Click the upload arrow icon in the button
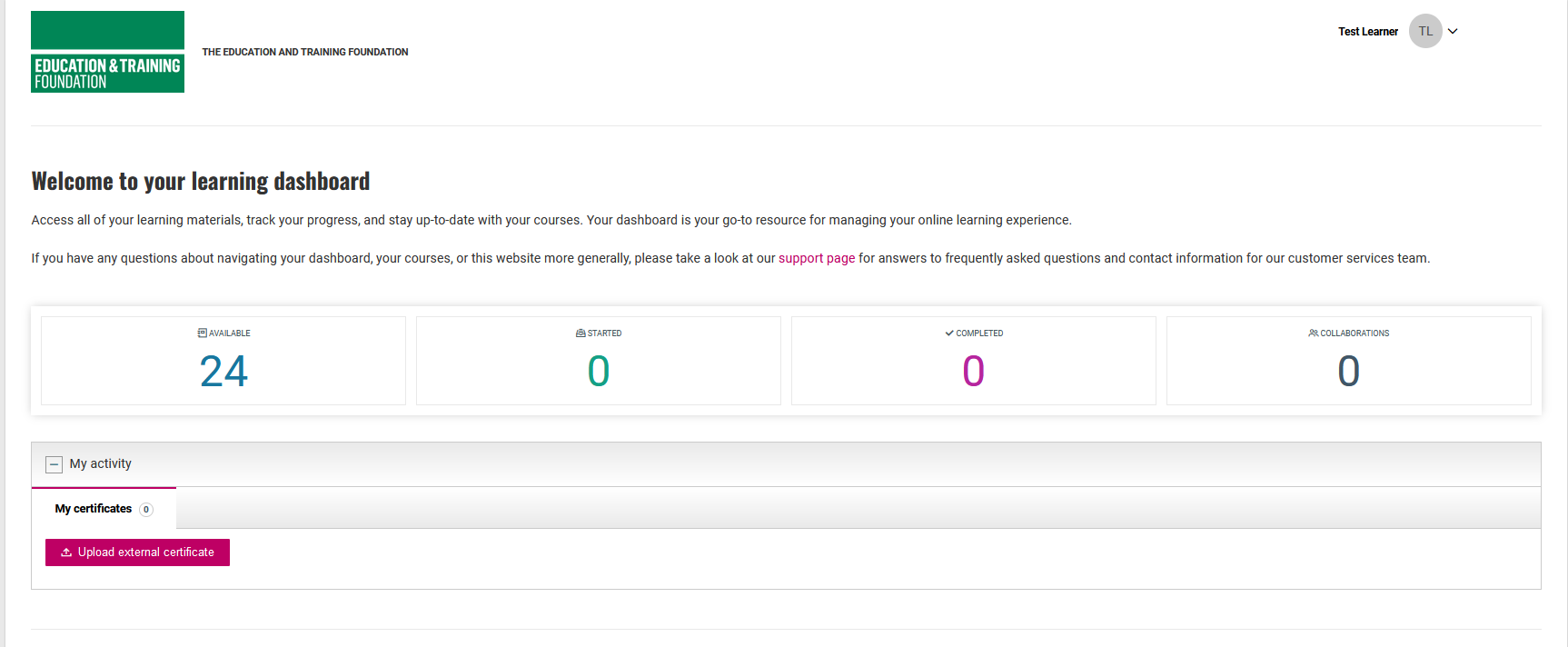The image size is (1568, 647). [66, 552]
